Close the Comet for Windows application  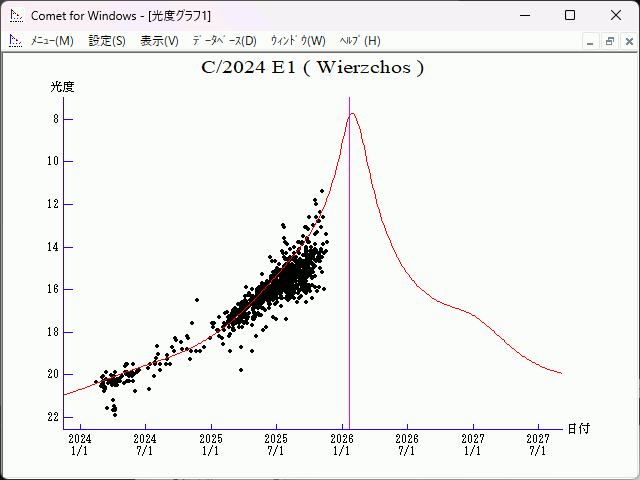click(616, 15)
